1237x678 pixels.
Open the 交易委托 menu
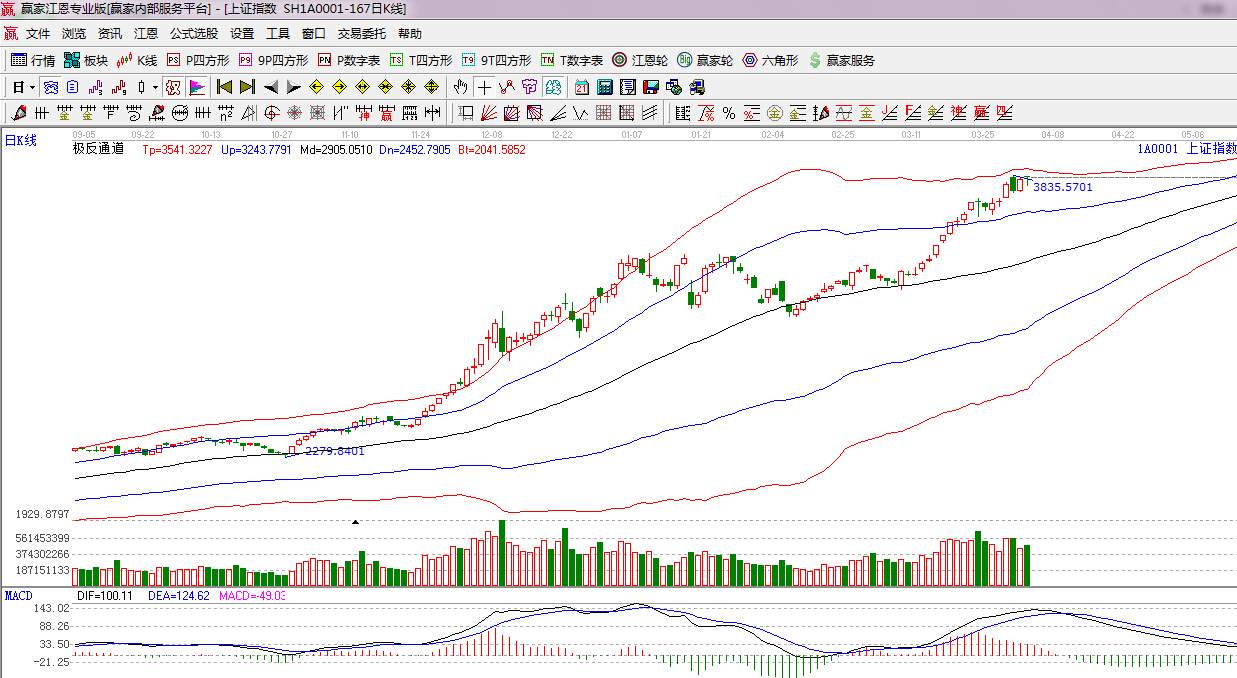[x=361, y=33]
